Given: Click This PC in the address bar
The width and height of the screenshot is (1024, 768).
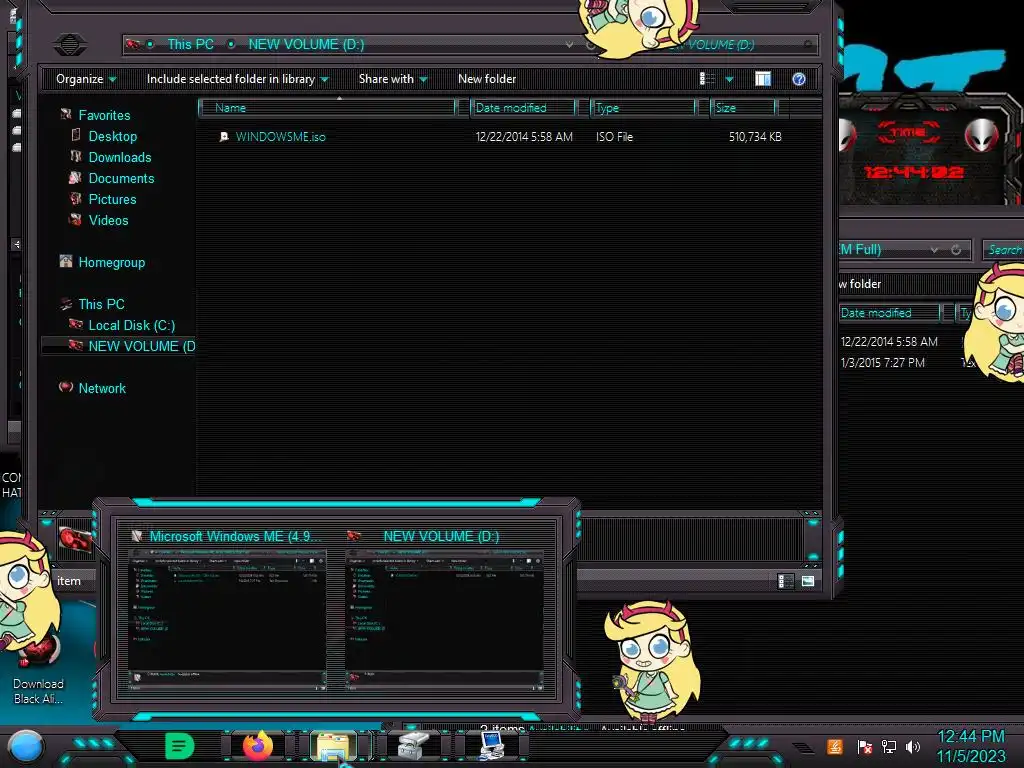Looking at the screenshot, I should (190, 44).
